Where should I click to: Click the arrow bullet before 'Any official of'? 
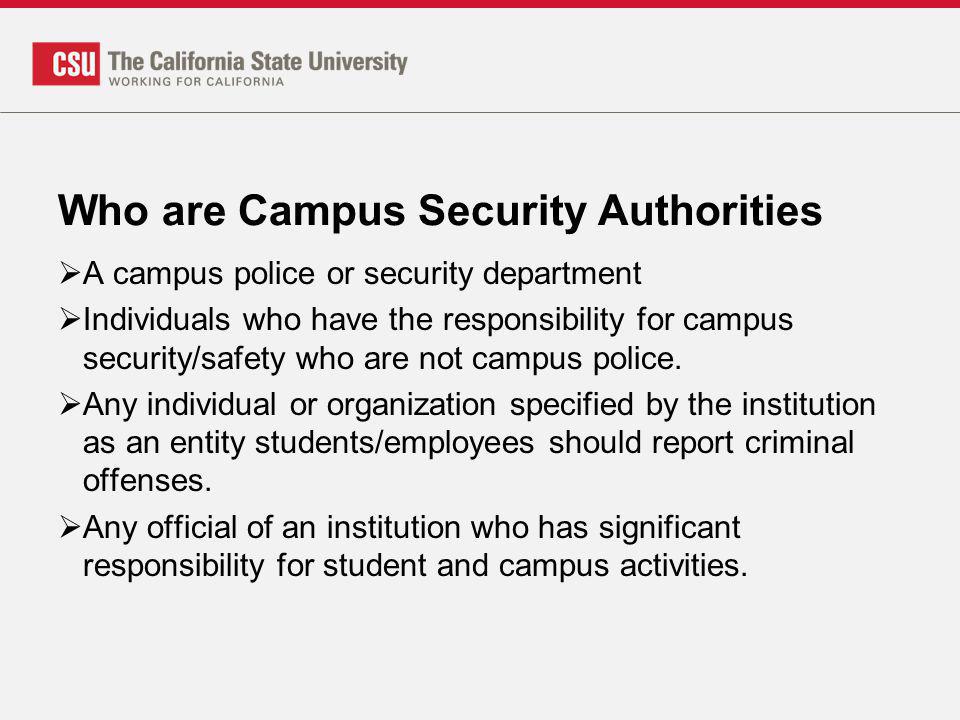pyautogui.click(x=70, y=527)
